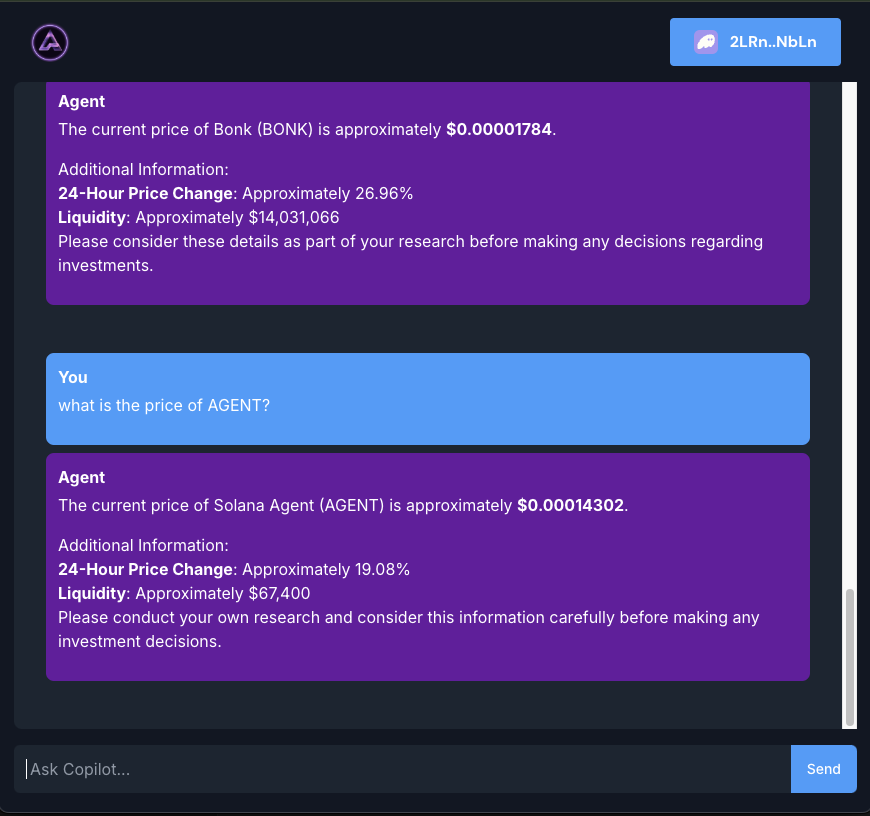Click the Agent label in the Solana Agent reply
870x816 pixels.
pyautogui.click(x=82, y=478)
